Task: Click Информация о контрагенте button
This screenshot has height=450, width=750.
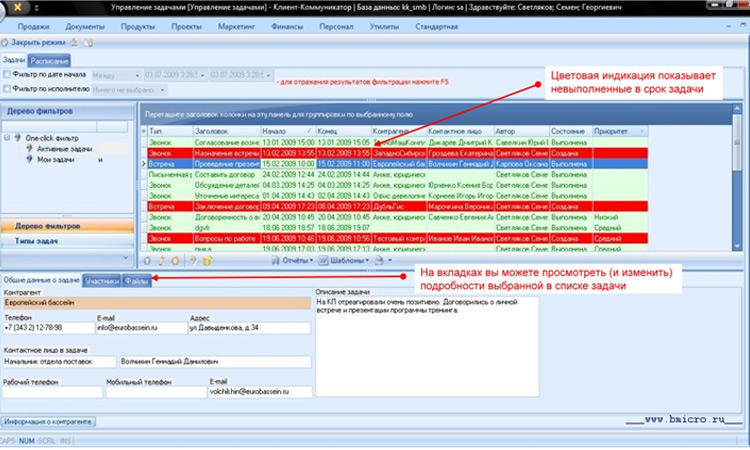Action: [48, 422]
